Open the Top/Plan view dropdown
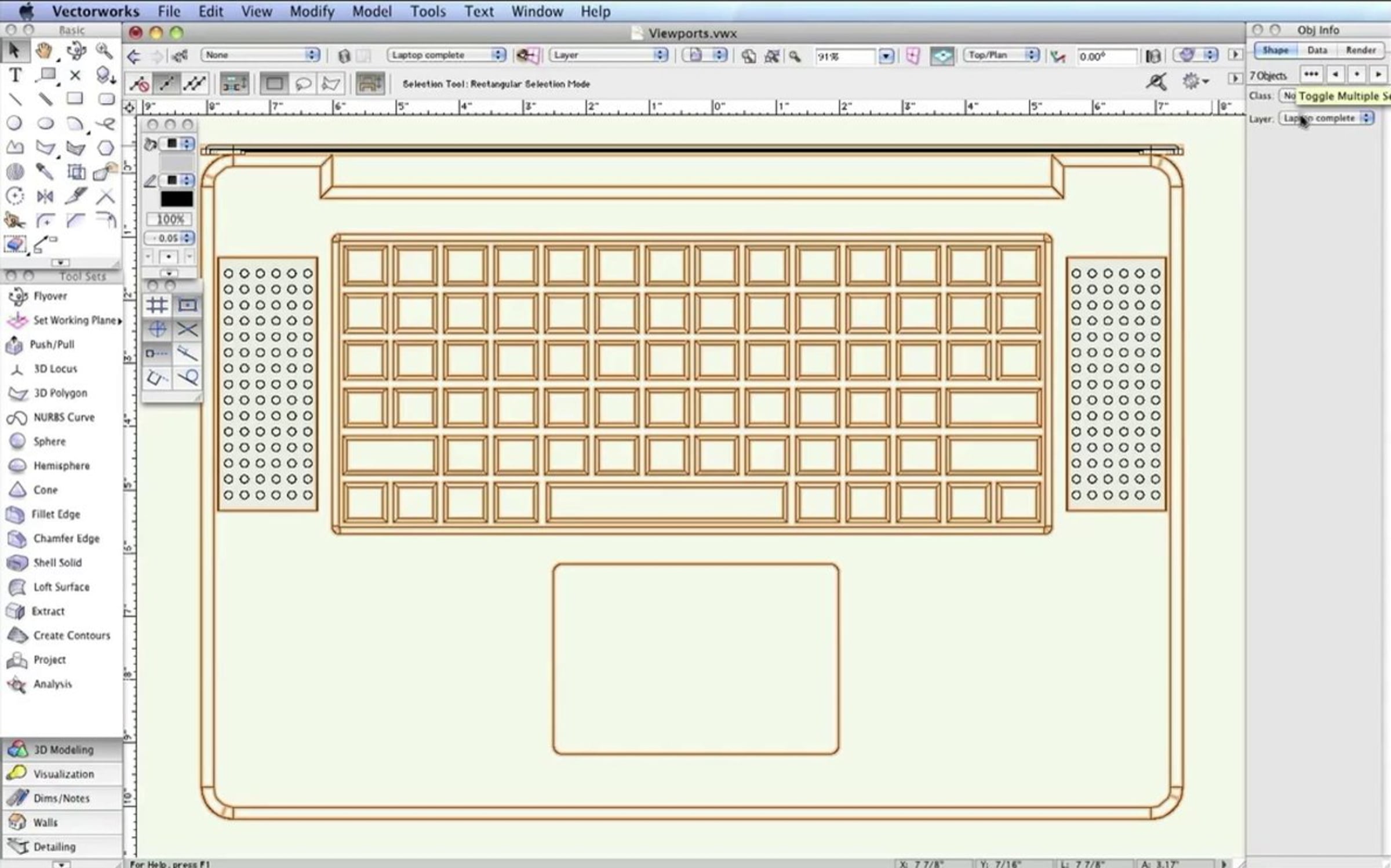This screenshot has height=868, width=1391. 1001,55
